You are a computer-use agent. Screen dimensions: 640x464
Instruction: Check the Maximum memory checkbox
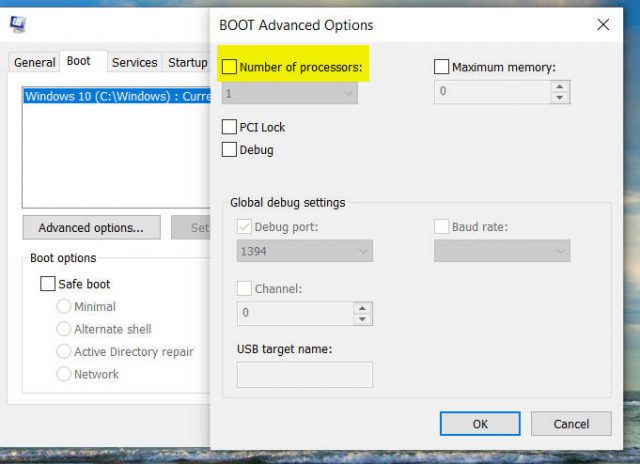click(x=442, y=67)
